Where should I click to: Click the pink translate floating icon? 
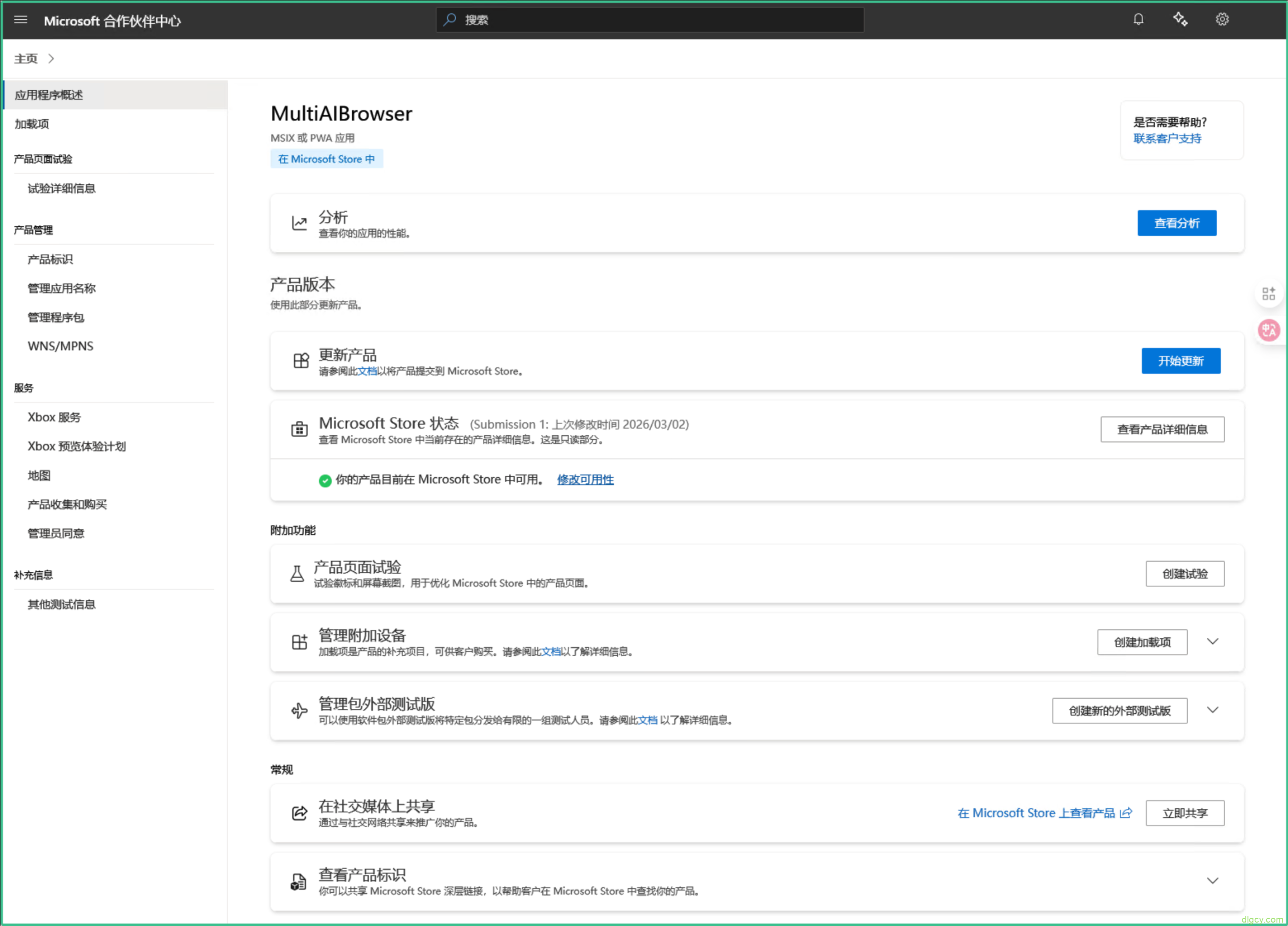click(x=1269, y=330)
